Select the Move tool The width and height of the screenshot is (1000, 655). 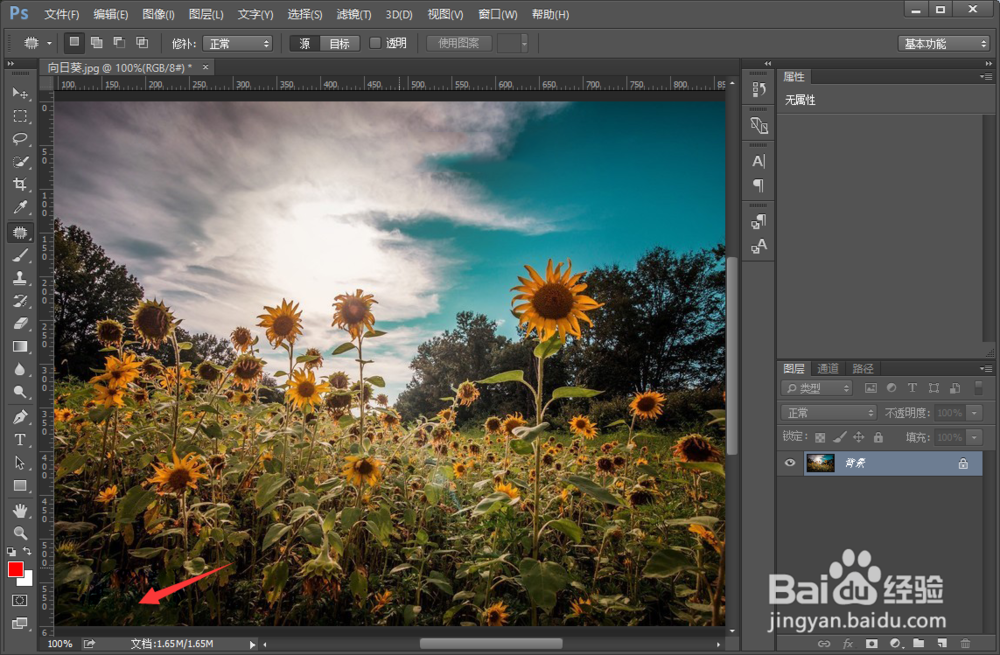coord(20,93)
